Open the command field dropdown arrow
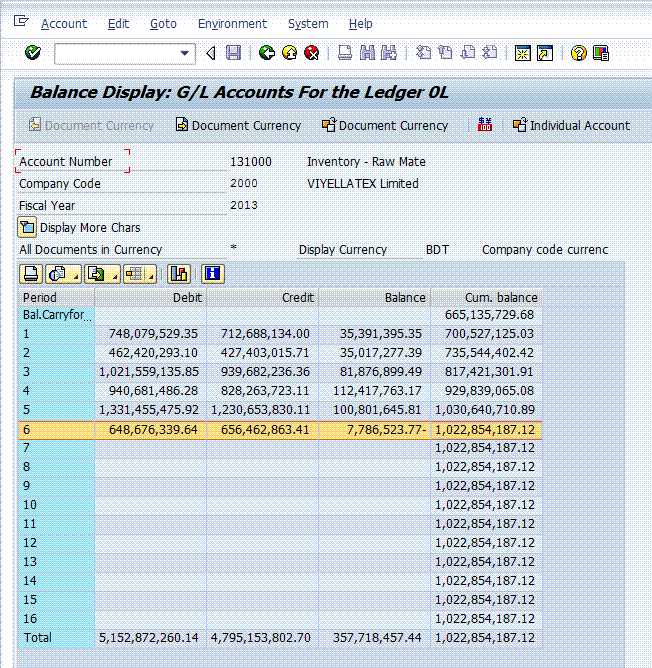 pos(184,53)
